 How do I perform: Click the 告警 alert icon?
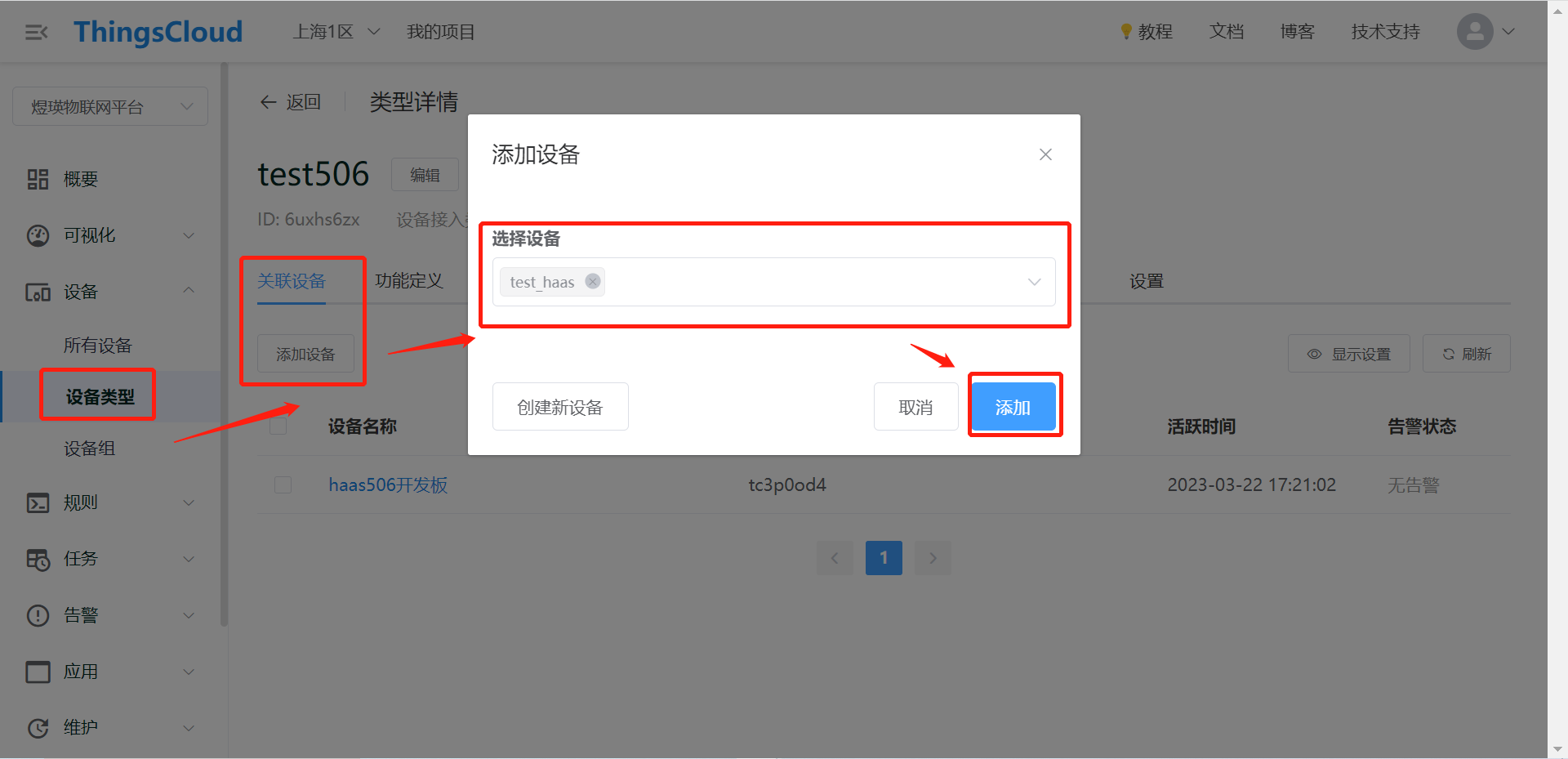coord(38,615)
